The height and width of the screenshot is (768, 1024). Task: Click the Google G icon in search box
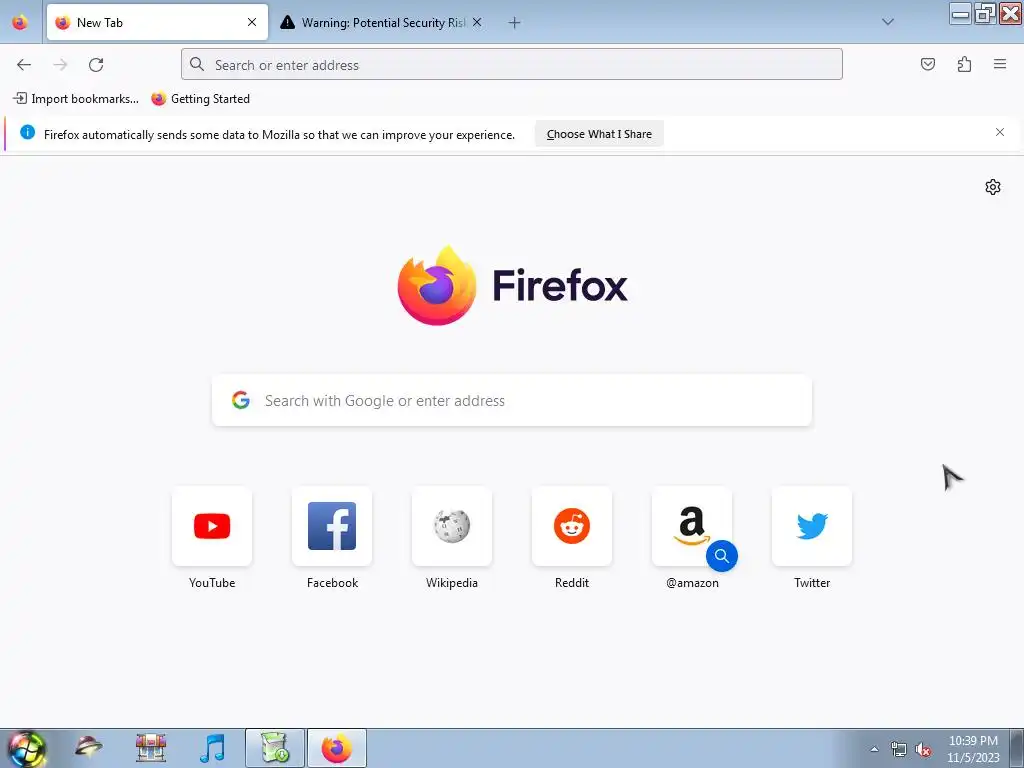click(241, 400)
